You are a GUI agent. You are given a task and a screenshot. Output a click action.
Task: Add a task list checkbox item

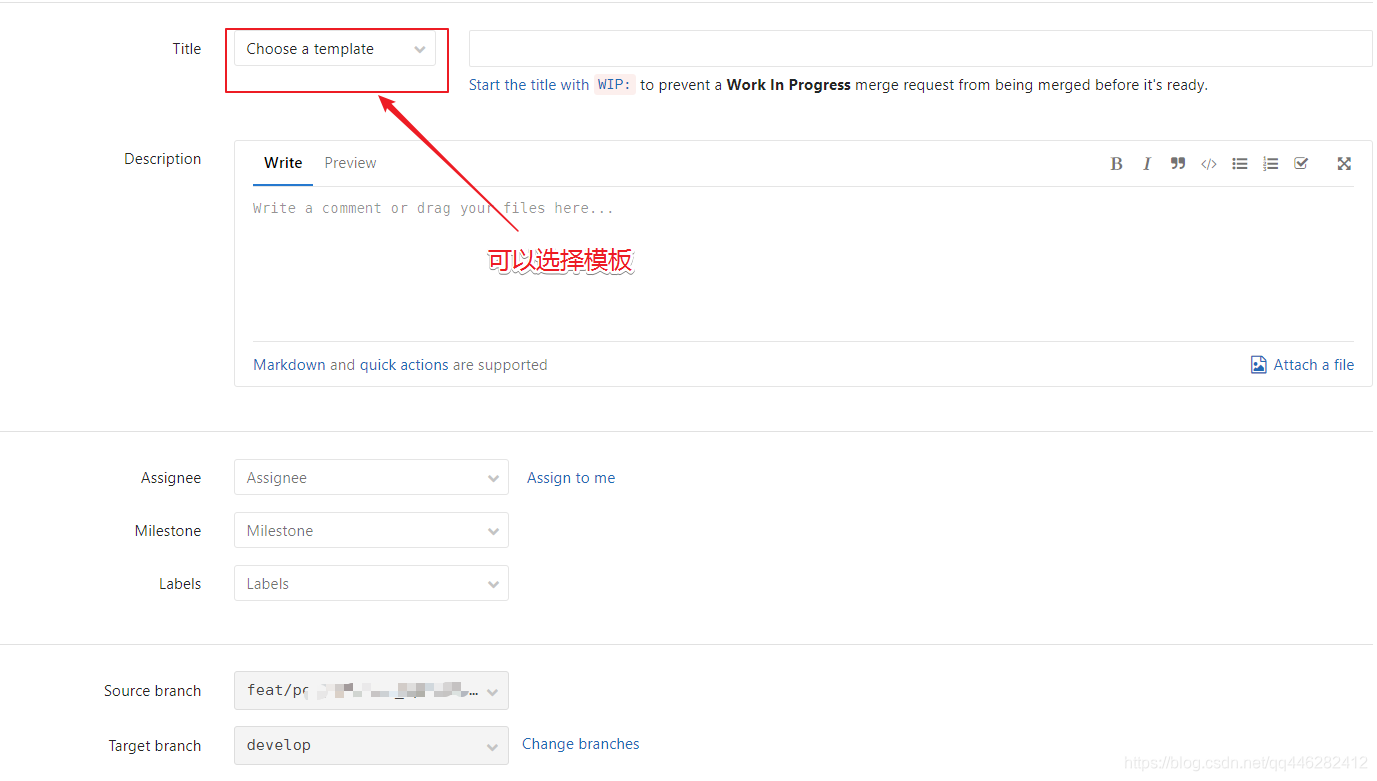[x=1301, y=164]
